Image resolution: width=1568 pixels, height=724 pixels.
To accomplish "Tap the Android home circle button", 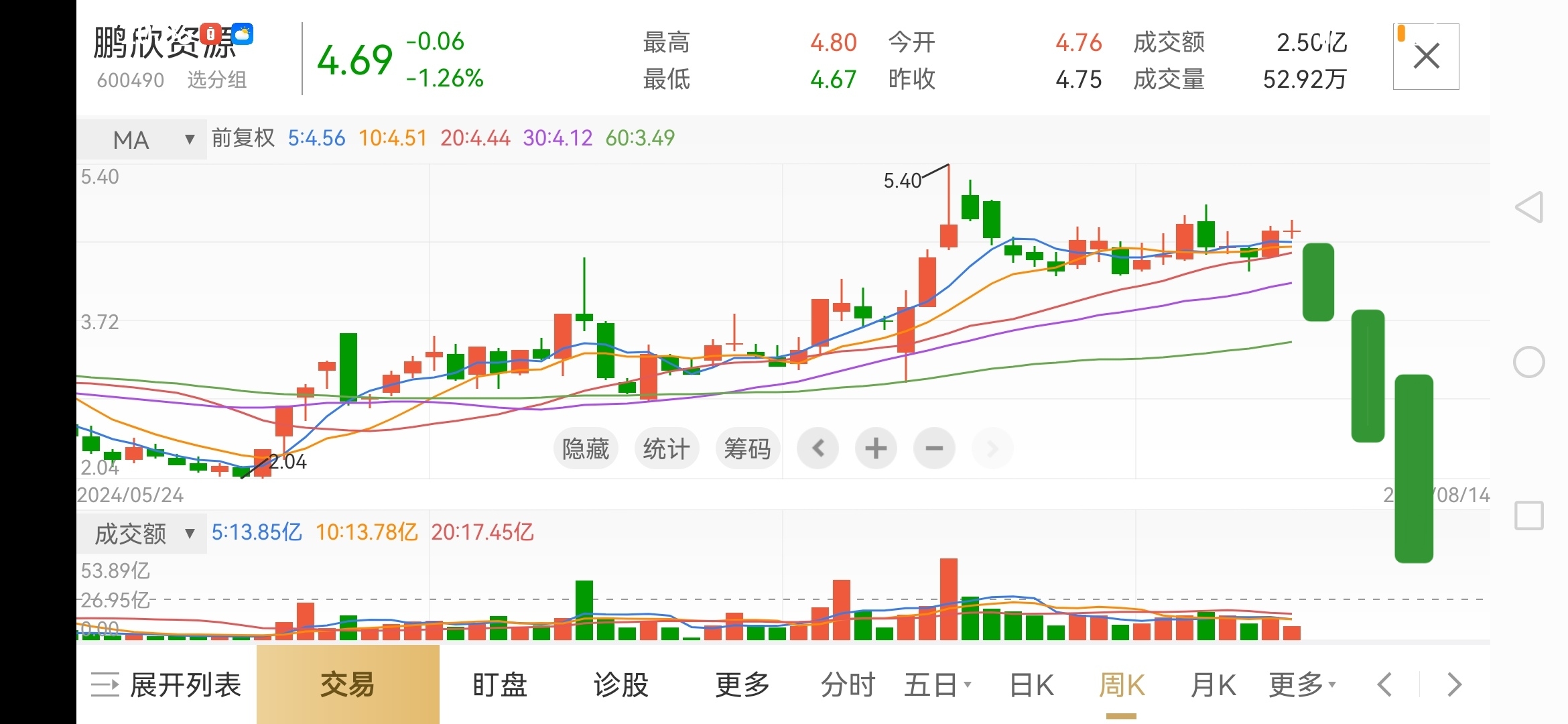I will pos(1529,362).
